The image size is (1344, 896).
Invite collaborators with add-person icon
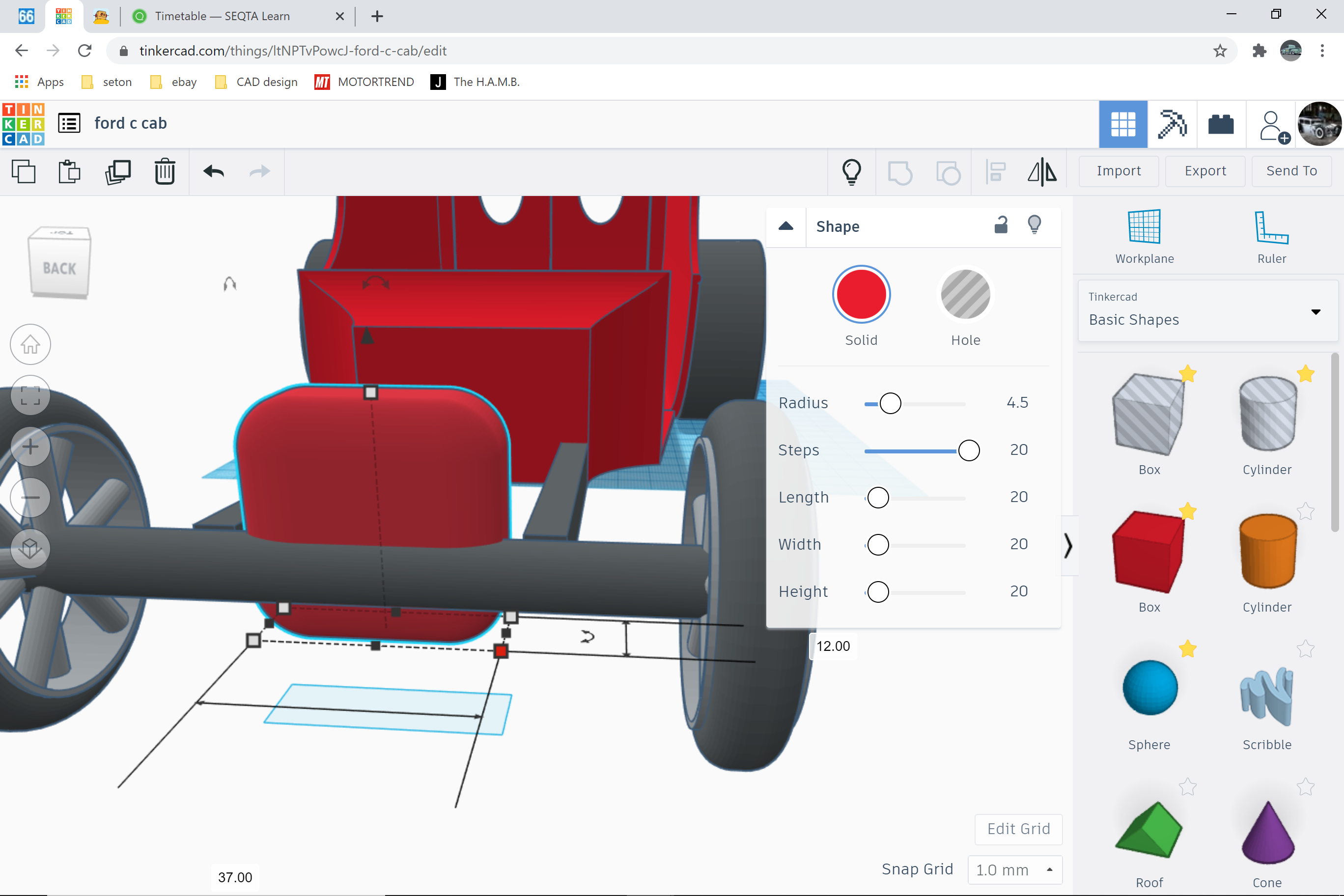pos(1274,126)
